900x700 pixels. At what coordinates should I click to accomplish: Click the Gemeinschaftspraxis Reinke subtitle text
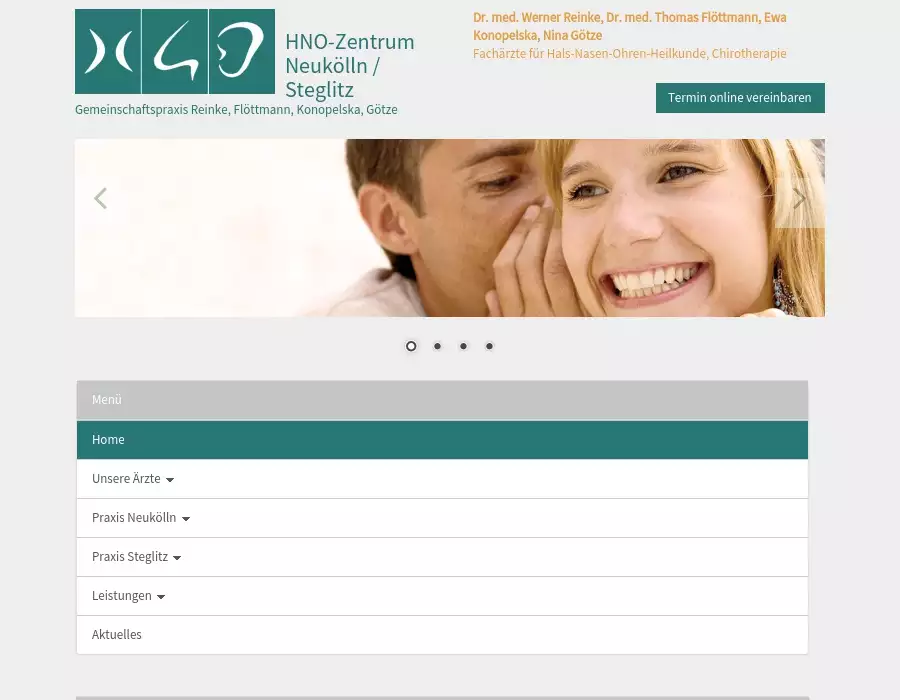point(236,110)
